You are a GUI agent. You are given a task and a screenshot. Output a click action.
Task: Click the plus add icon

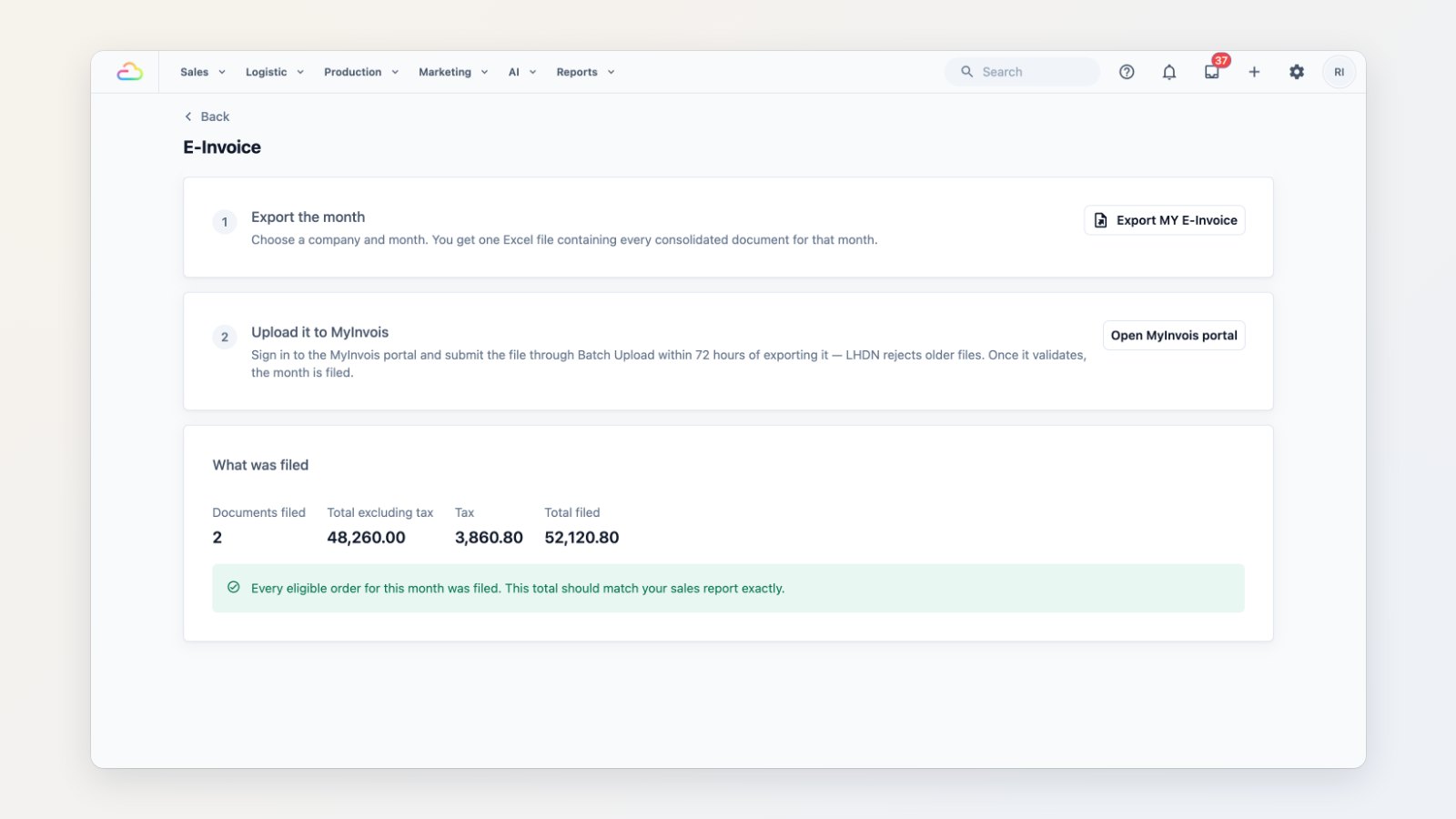point(1254,72)
